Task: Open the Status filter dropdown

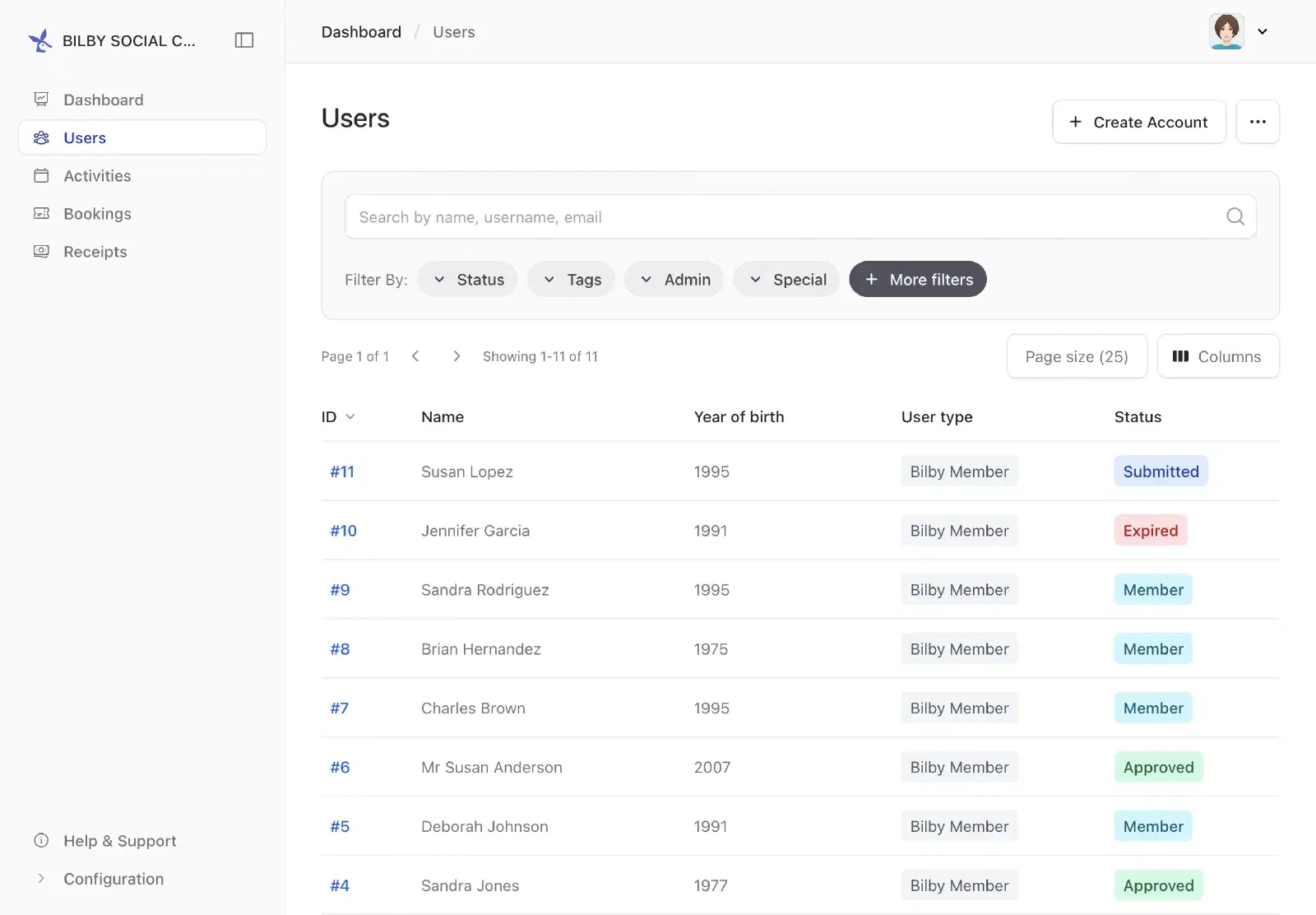Action: coord(468,279)
